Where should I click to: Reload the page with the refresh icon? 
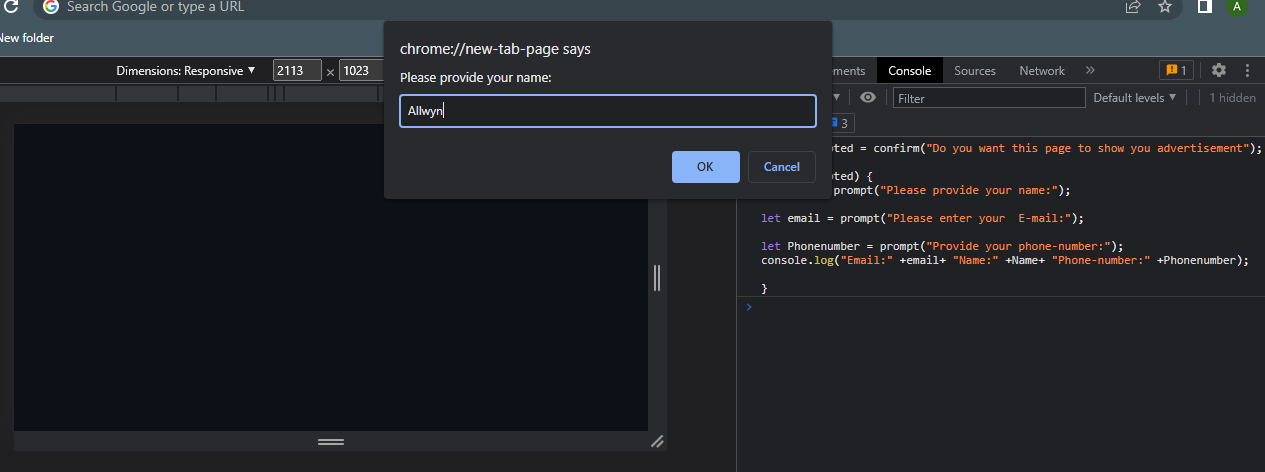(11, 6)
